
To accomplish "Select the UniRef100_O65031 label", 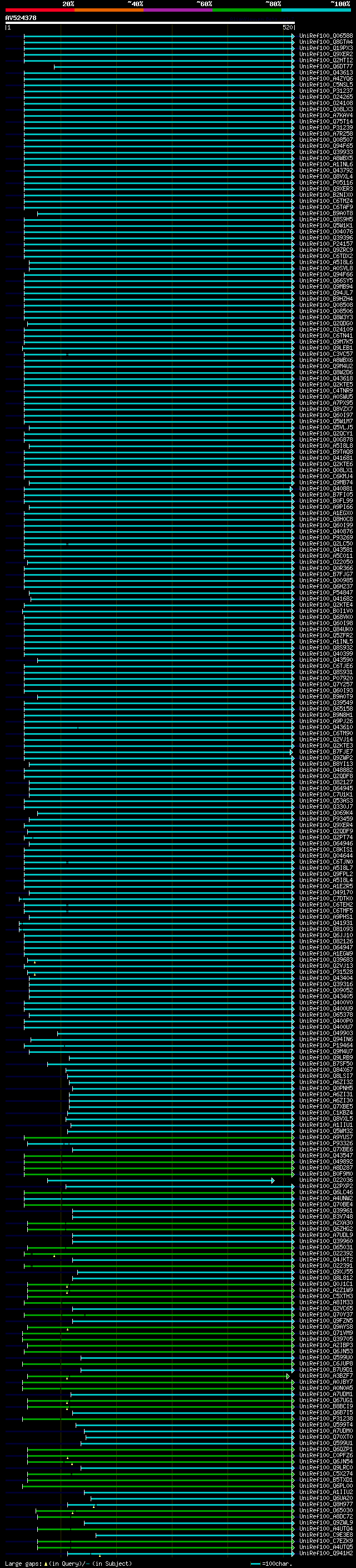I will pos(326,1247).
